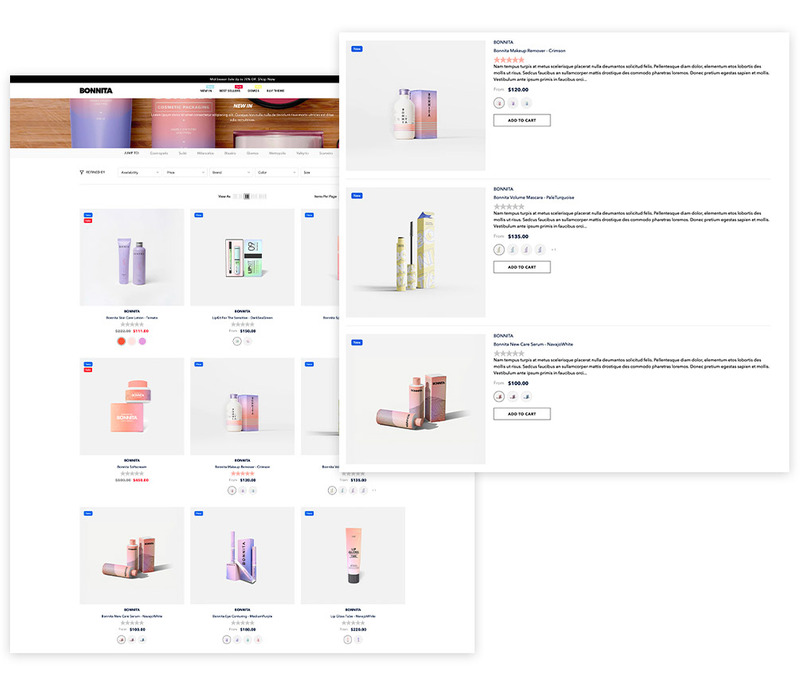Select a bottle variant icon under Volume Mascara
This screenshot has height=689, width=800.
[499, 249]
